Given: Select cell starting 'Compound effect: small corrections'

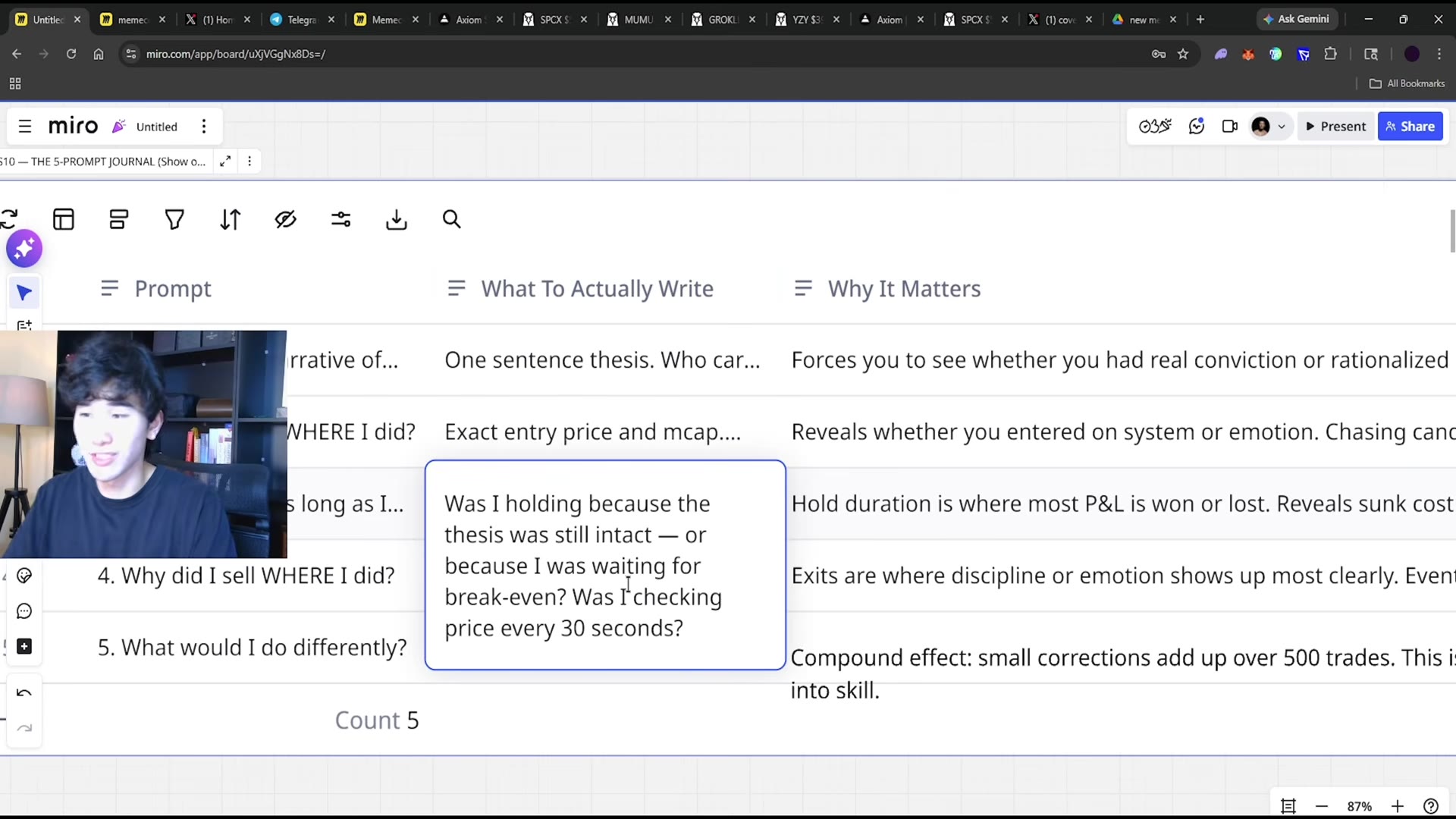Looking at the screenshot, I should coord(1122,673).
